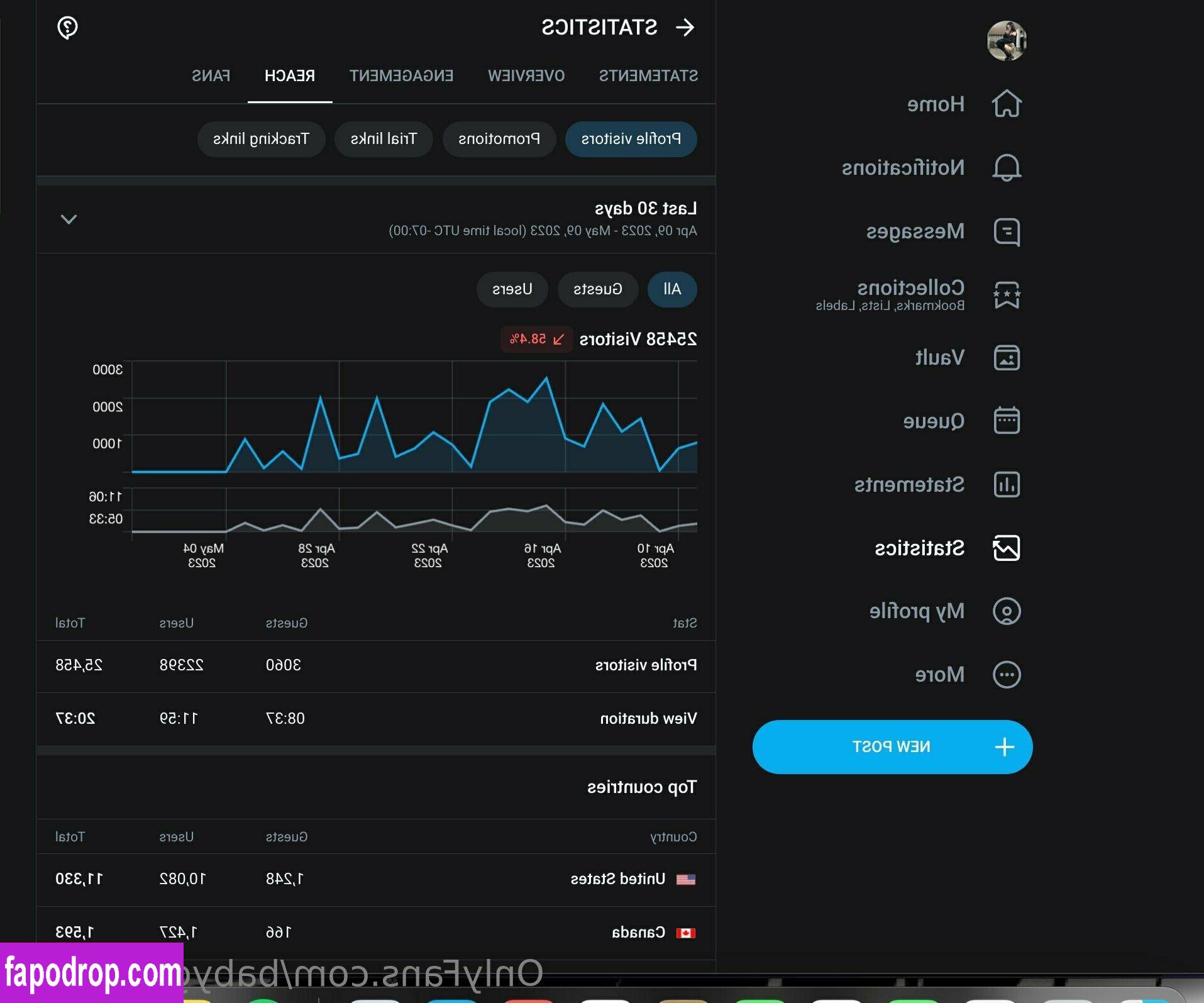This screenshot has height=1003, width=1204.
Task: Click the Queue sidebar label
Action: pyautogui.click(x=934, y=420)
